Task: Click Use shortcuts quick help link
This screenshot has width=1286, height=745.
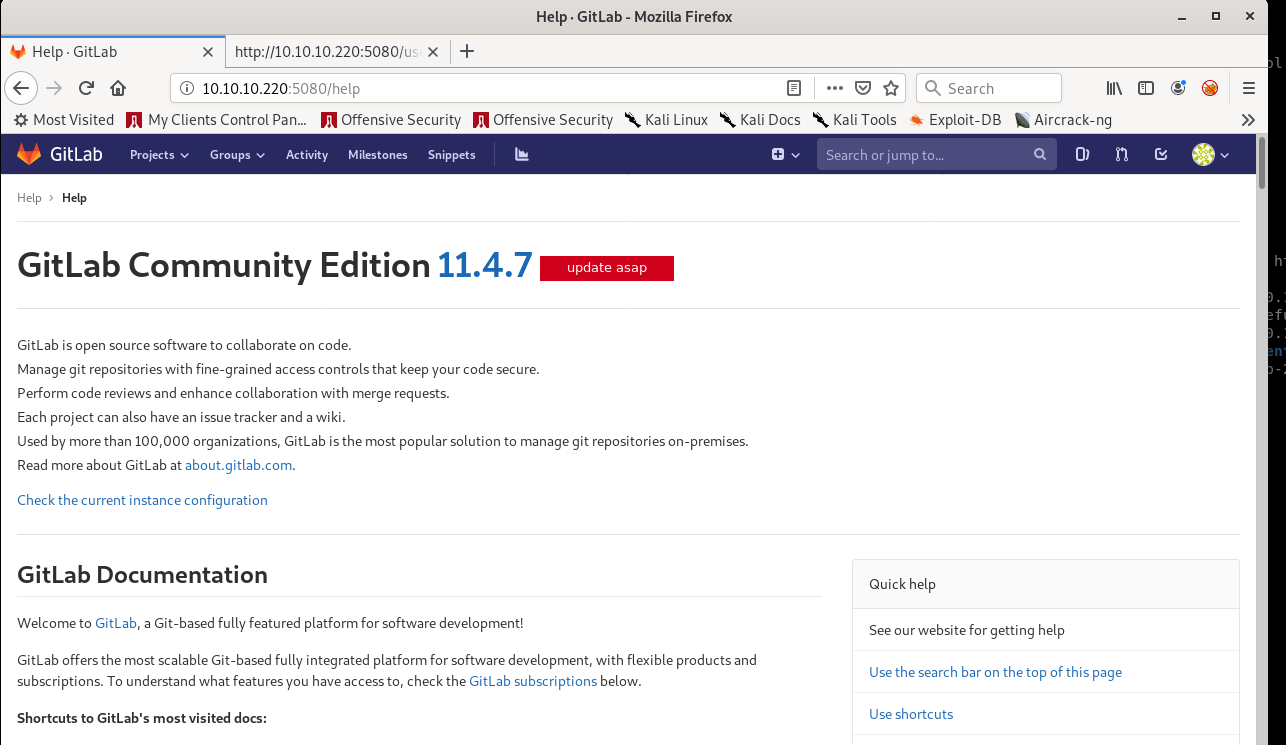Action: (911, 714)
